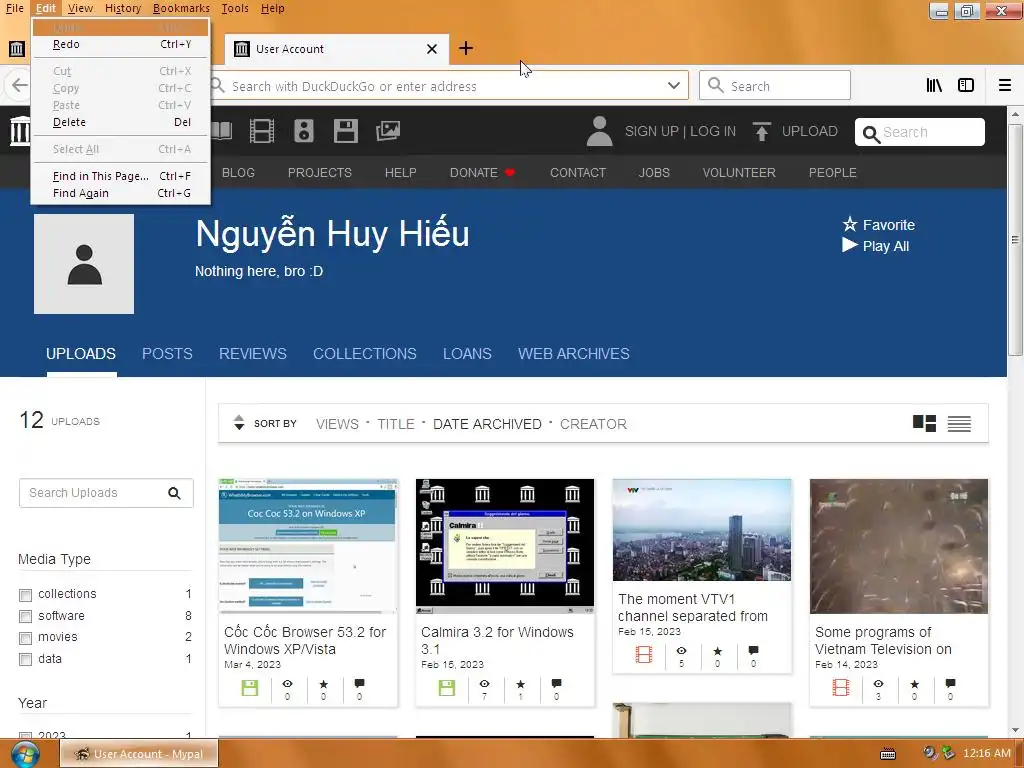Click Cốc Cốc Browser green floppy icon
Viewport: 1024px width, 768px height.
[249, 688]
